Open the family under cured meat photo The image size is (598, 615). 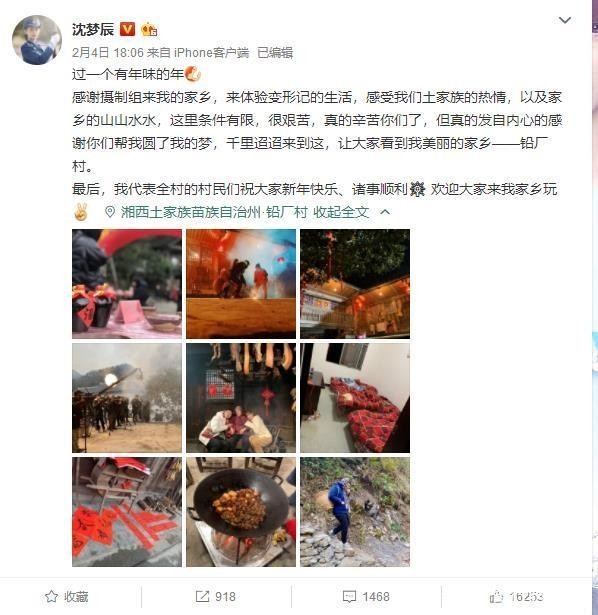241,398
